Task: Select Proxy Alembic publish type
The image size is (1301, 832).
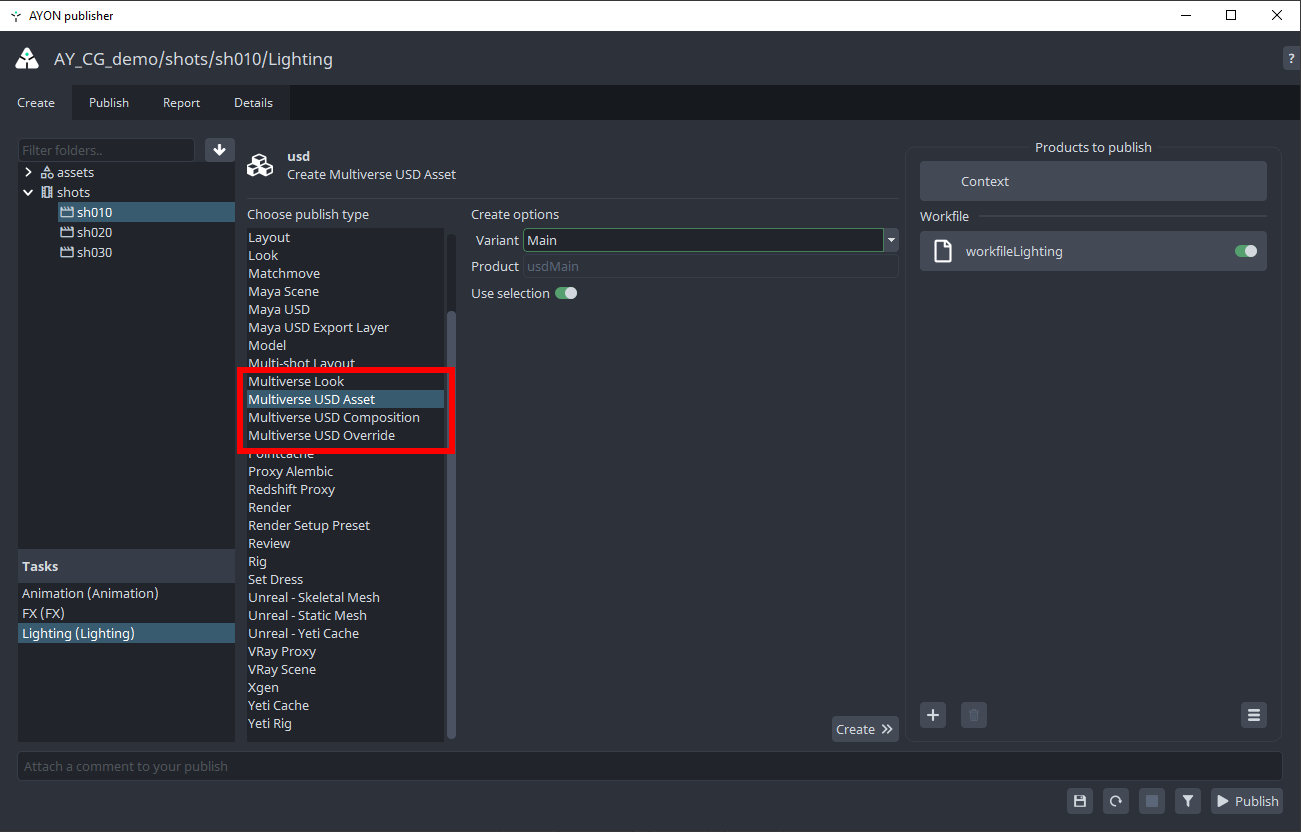Action: (345, 471)
